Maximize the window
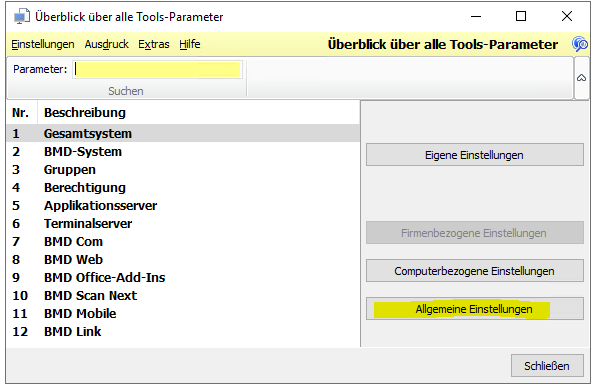Viewport: 597px width, 387px height. click(521, 16)
